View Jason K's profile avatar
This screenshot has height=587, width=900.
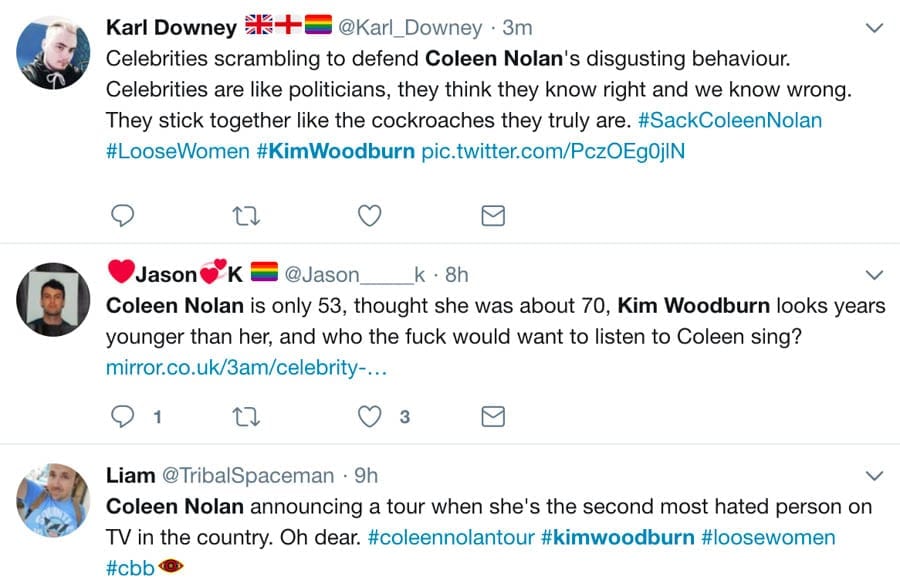coord(54,299)
